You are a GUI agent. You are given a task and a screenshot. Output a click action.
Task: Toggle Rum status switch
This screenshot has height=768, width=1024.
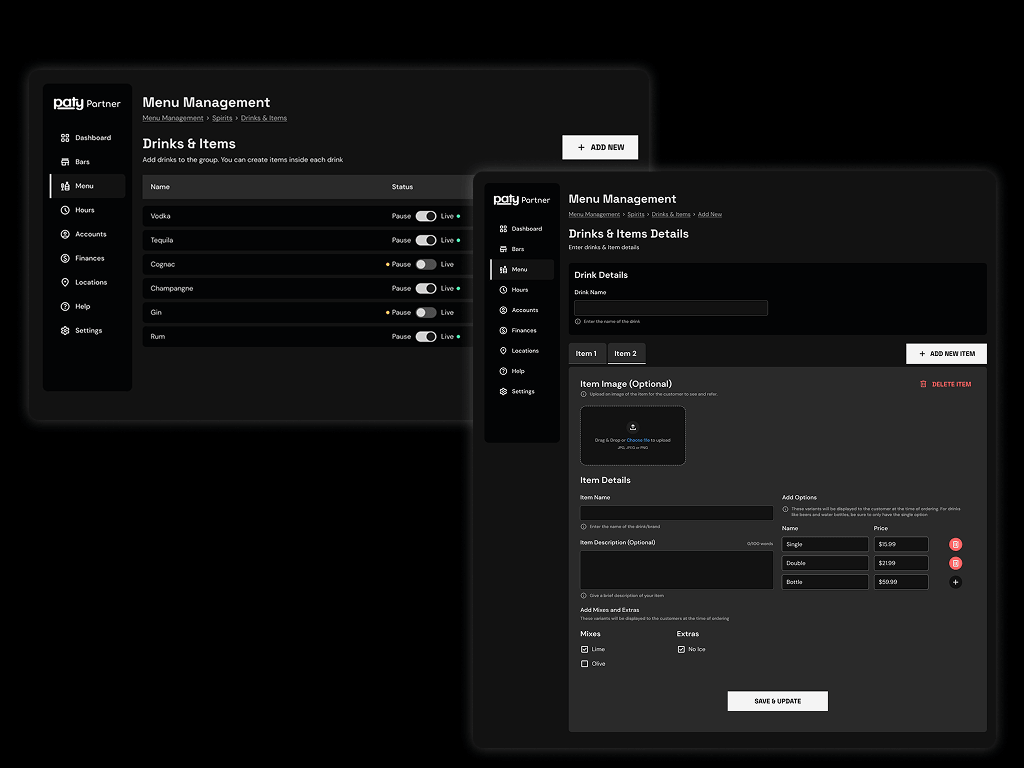426,337
